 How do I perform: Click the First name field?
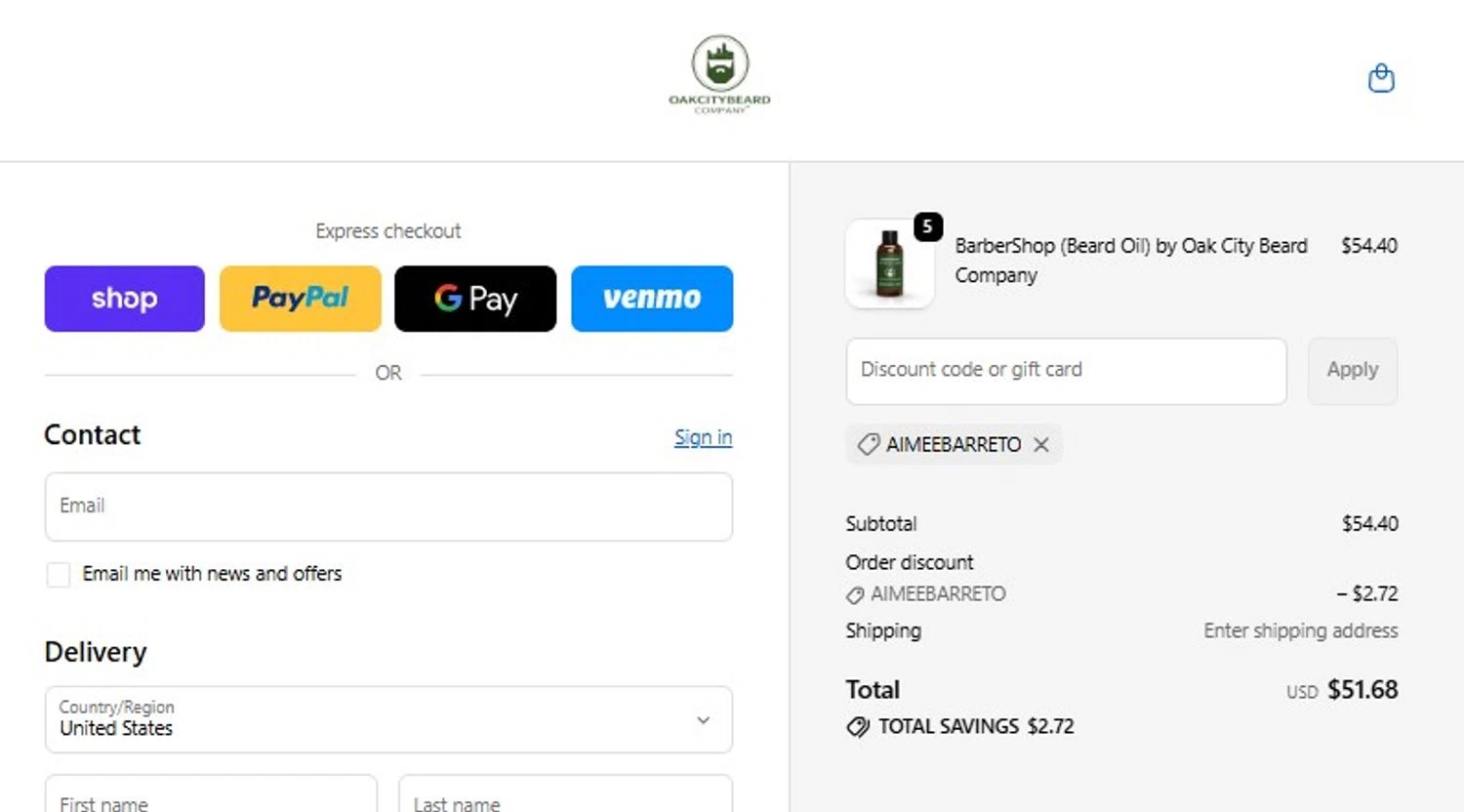click(211, 794)
